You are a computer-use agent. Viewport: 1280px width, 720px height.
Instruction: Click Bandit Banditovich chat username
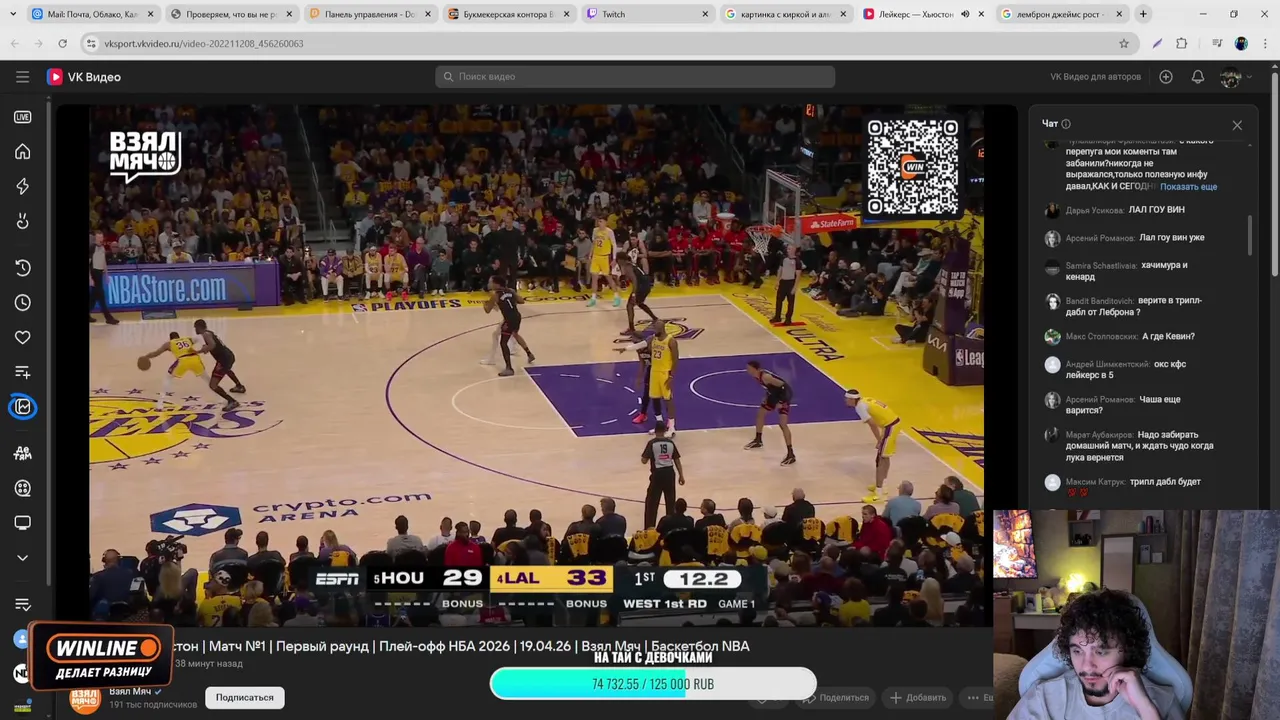(1099, 301)
